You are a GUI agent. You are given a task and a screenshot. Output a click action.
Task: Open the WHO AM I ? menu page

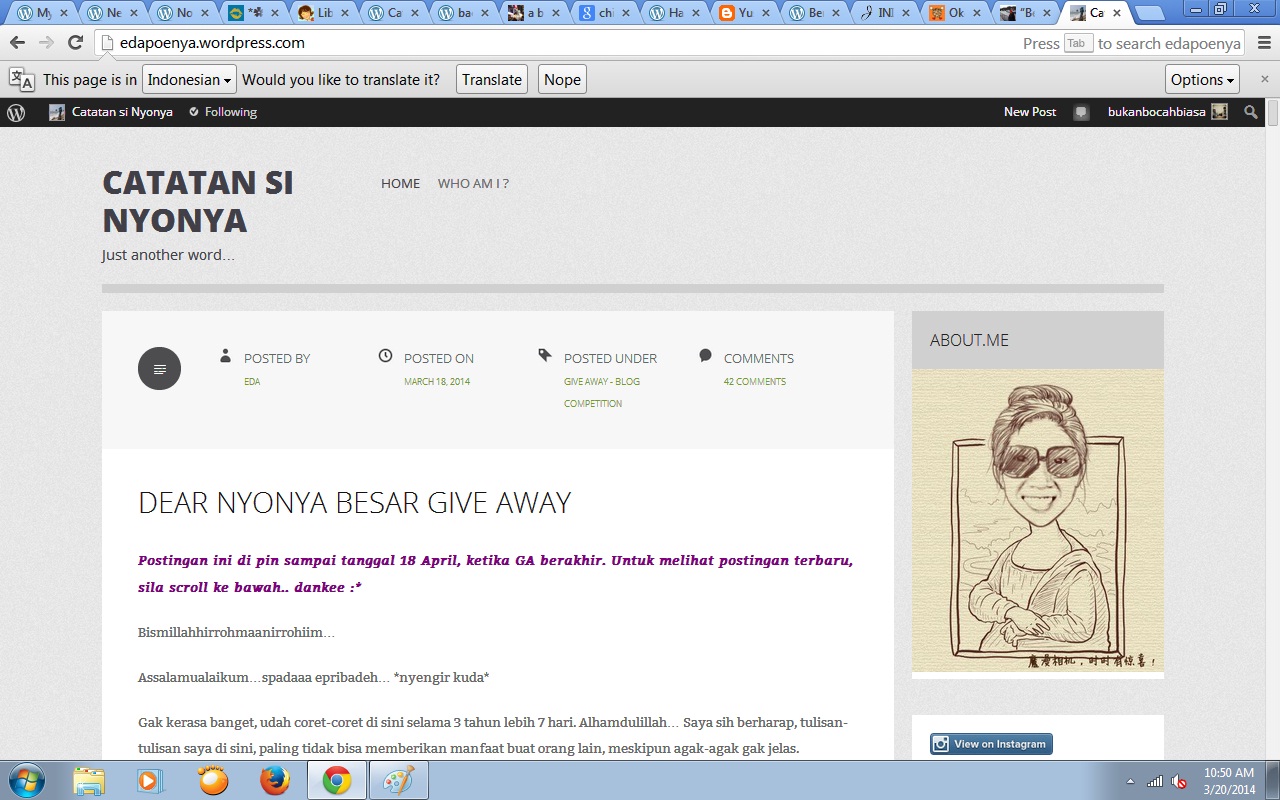click(473, 184)
